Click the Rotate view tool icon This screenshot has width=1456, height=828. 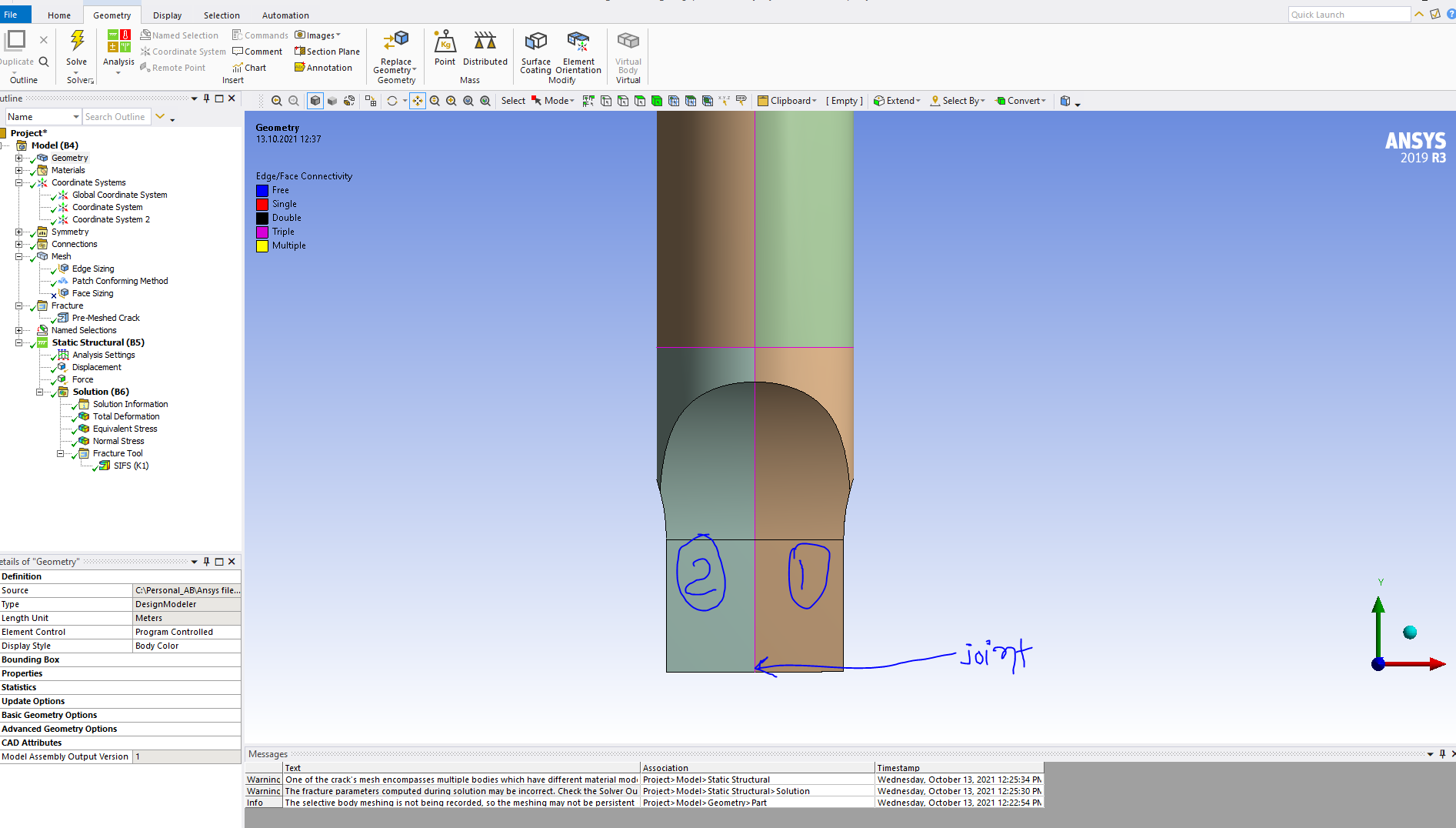coord(392,101)
